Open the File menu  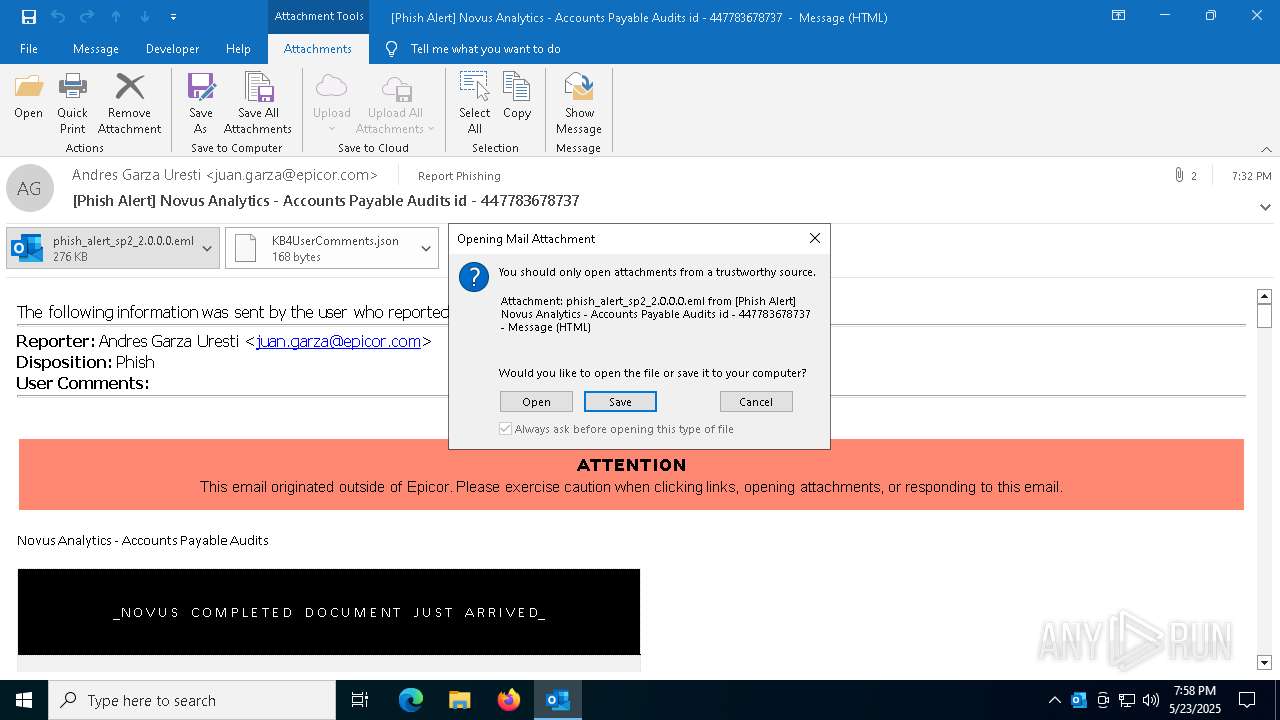pyautogui.click(x=29, y=49)
